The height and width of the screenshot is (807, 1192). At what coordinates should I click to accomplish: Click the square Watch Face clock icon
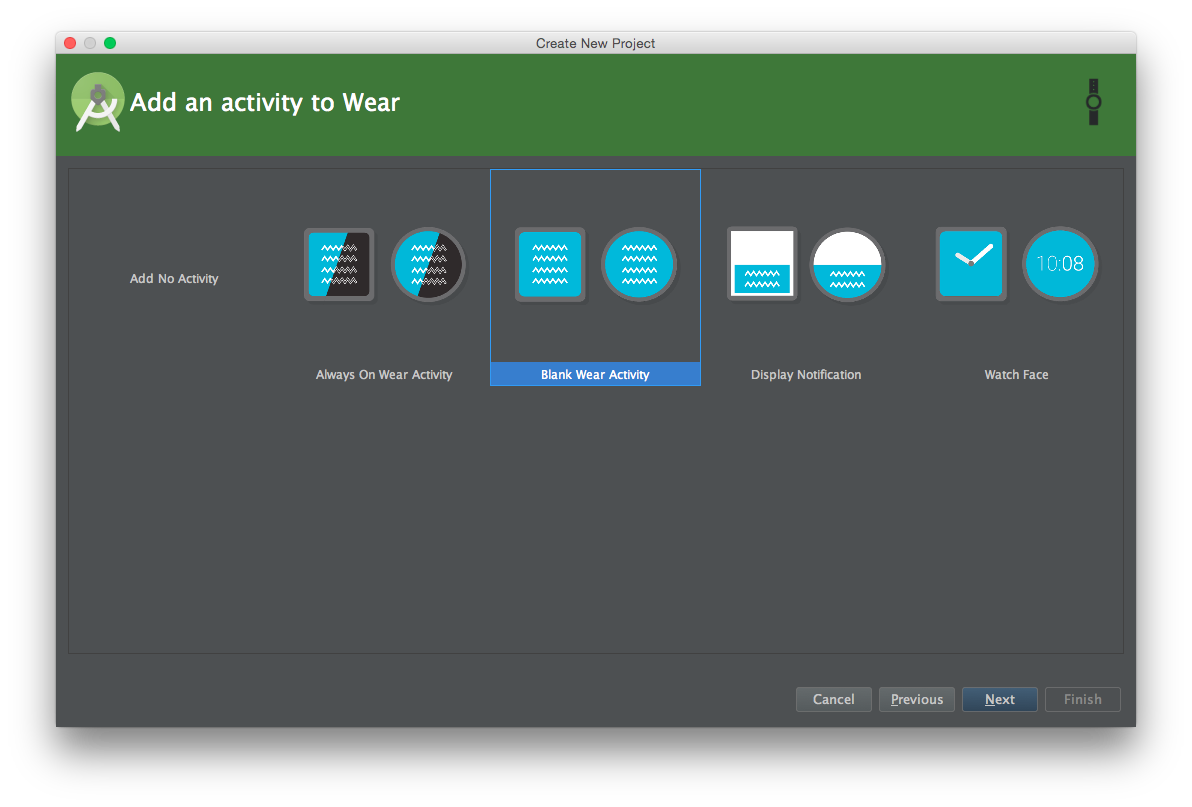(971, 264)
